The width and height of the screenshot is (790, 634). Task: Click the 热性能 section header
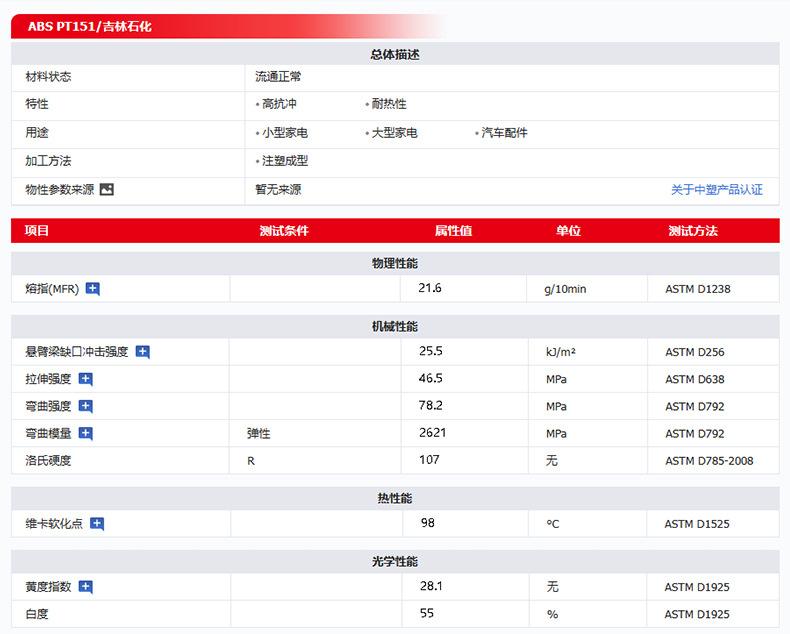click(394, 498)
